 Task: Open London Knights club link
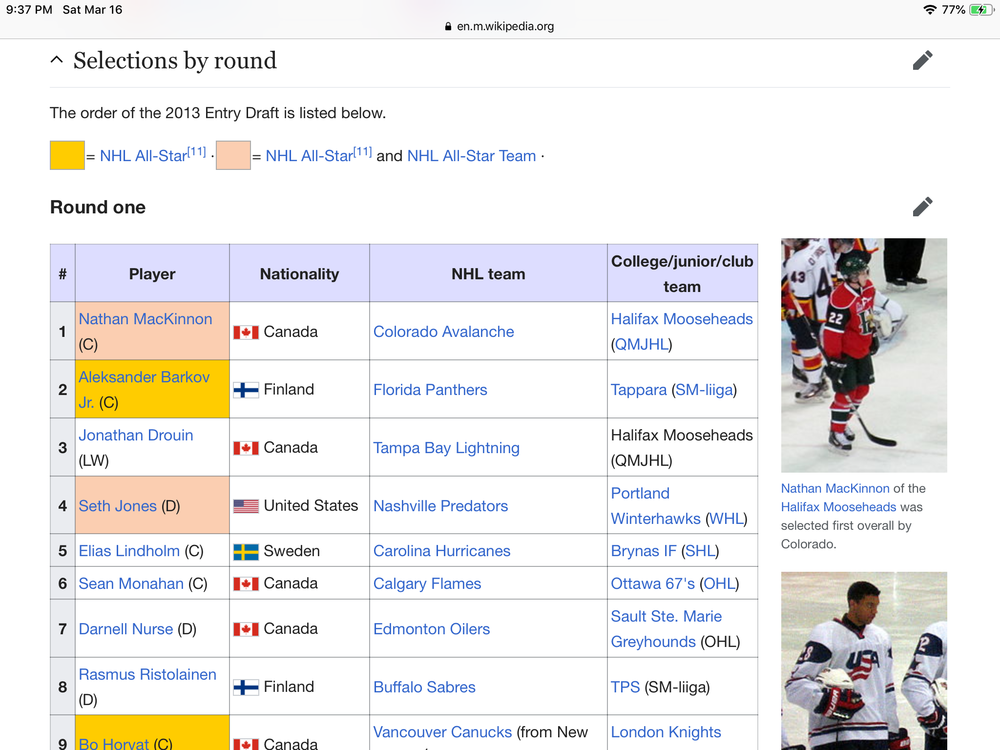tap(666, 732)
